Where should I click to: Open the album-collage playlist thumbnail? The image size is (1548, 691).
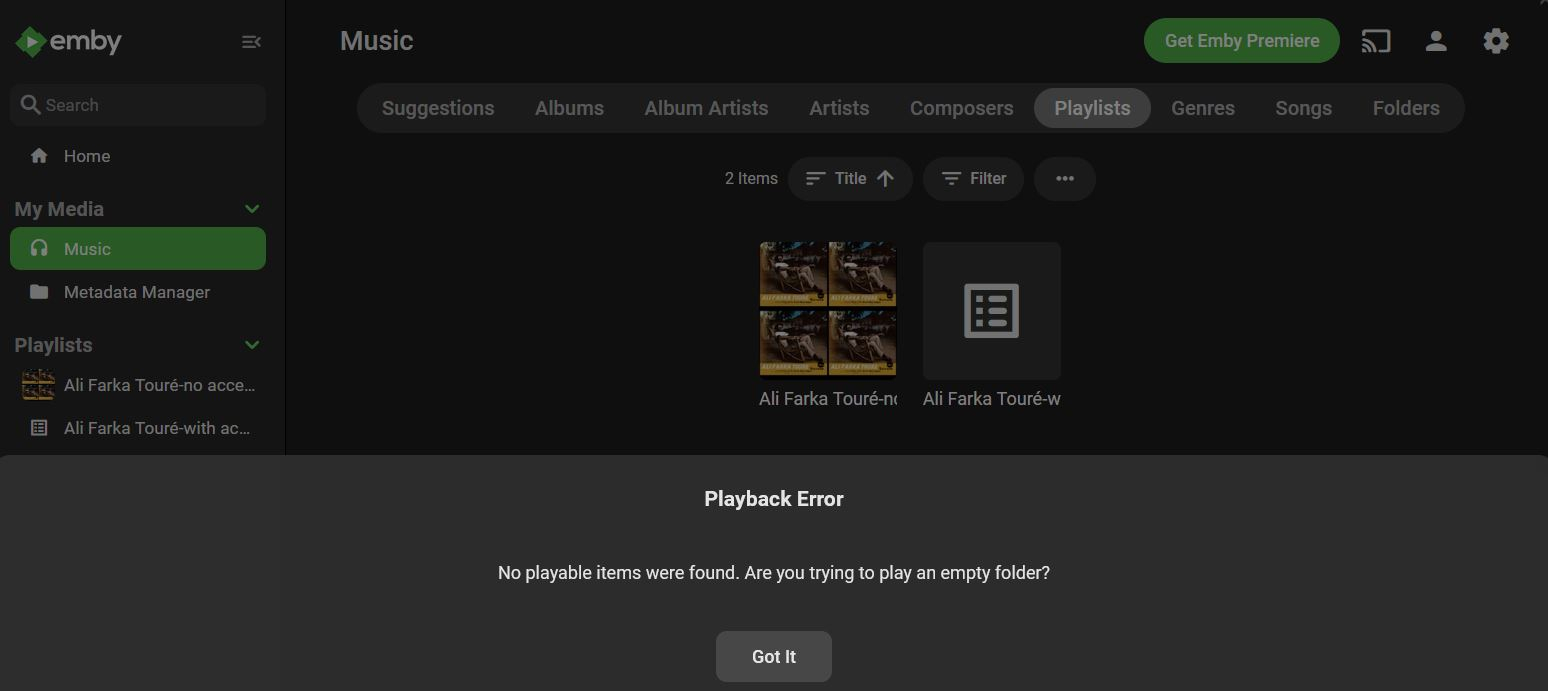point(828,311)
